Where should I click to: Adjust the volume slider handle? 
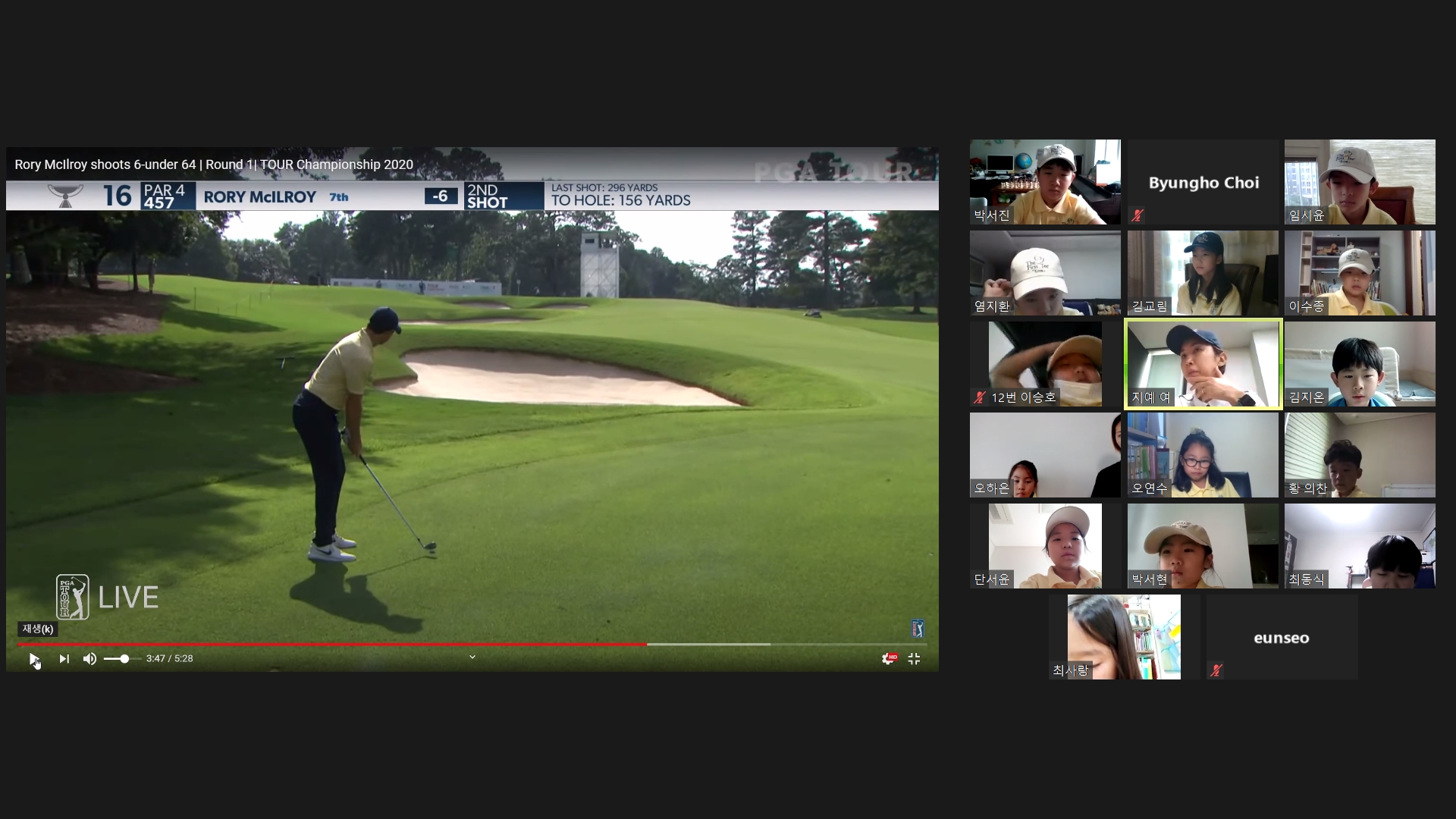(124, 659)
